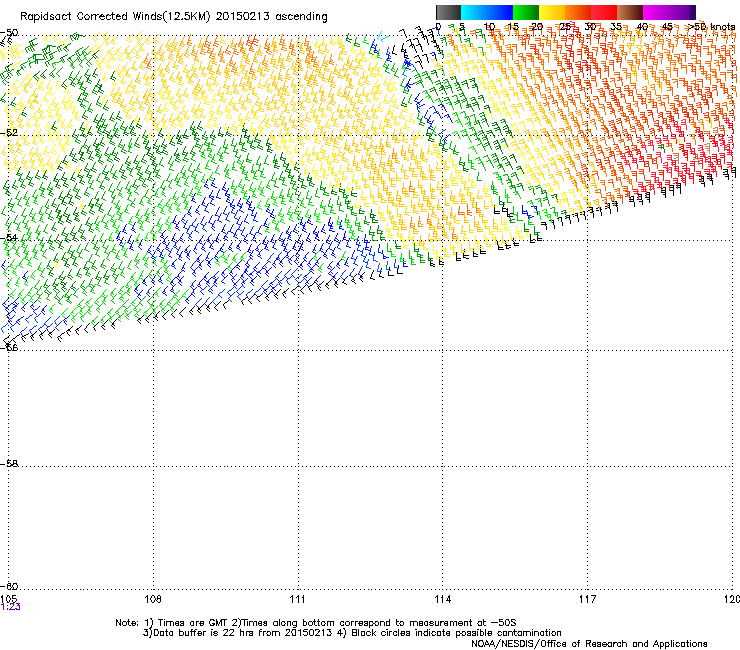Screen dimensions: 740x650
Task: Click the date '20150213' in the title
Action: [x=243, y=17]
